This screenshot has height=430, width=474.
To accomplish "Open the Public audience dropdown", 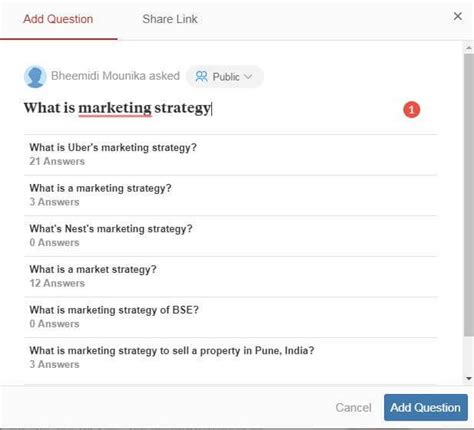I will (x=225, y=77).
